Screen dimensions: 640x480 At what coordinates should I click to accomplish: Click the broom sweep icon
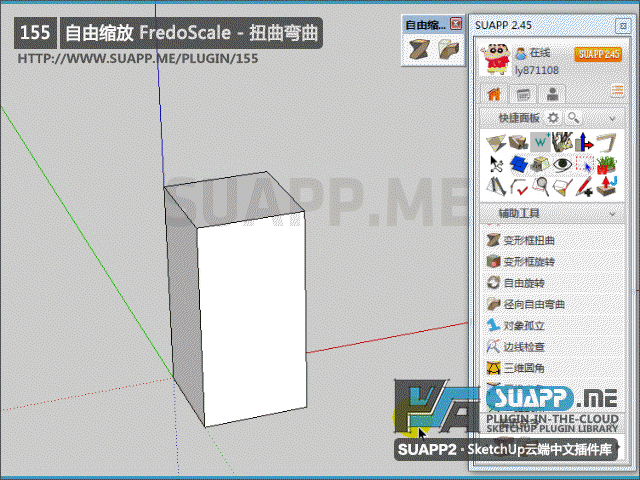pos(562,187)
